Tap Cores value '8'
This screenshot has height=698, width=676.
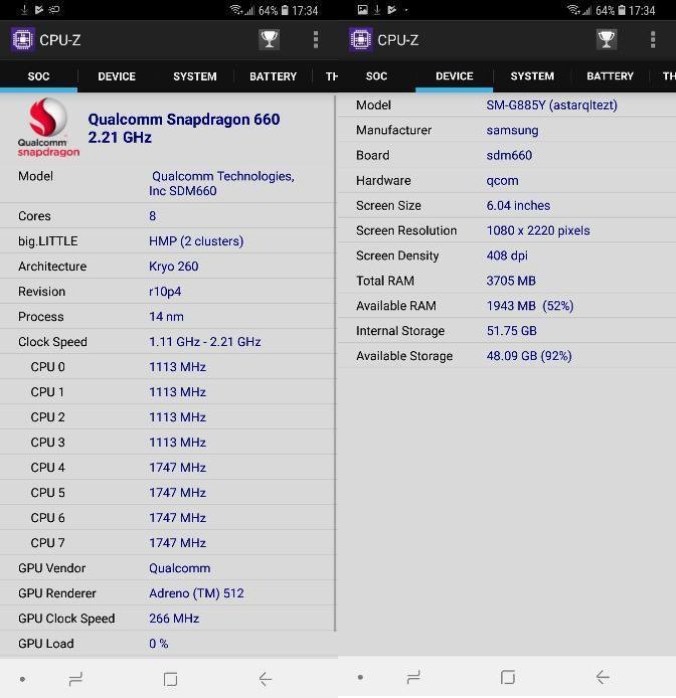(x=153, y=216)
